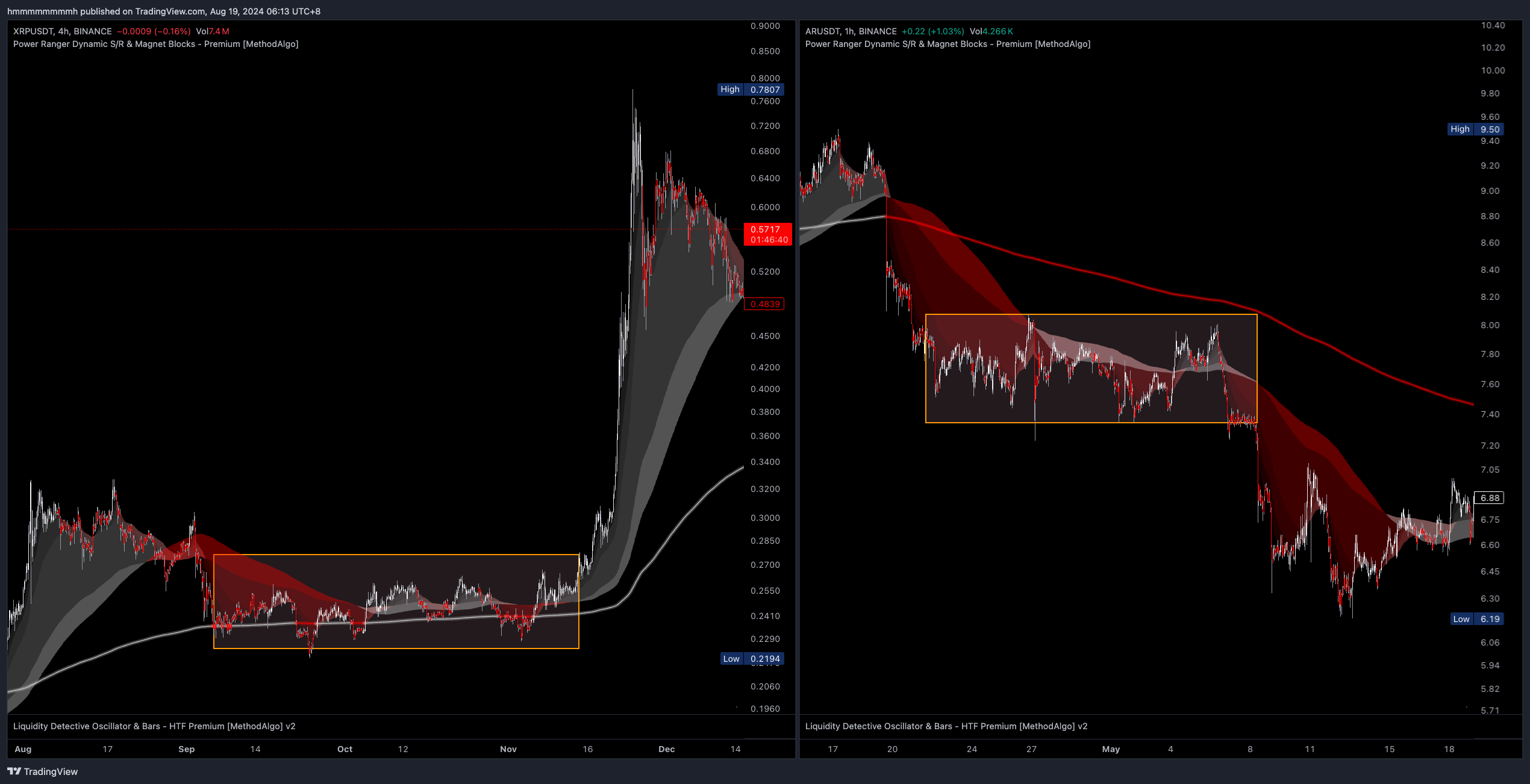Select the Power Ranger indicator label on XRPUSDT chart
The image size is (1530, 784).
tap(155, 44)
